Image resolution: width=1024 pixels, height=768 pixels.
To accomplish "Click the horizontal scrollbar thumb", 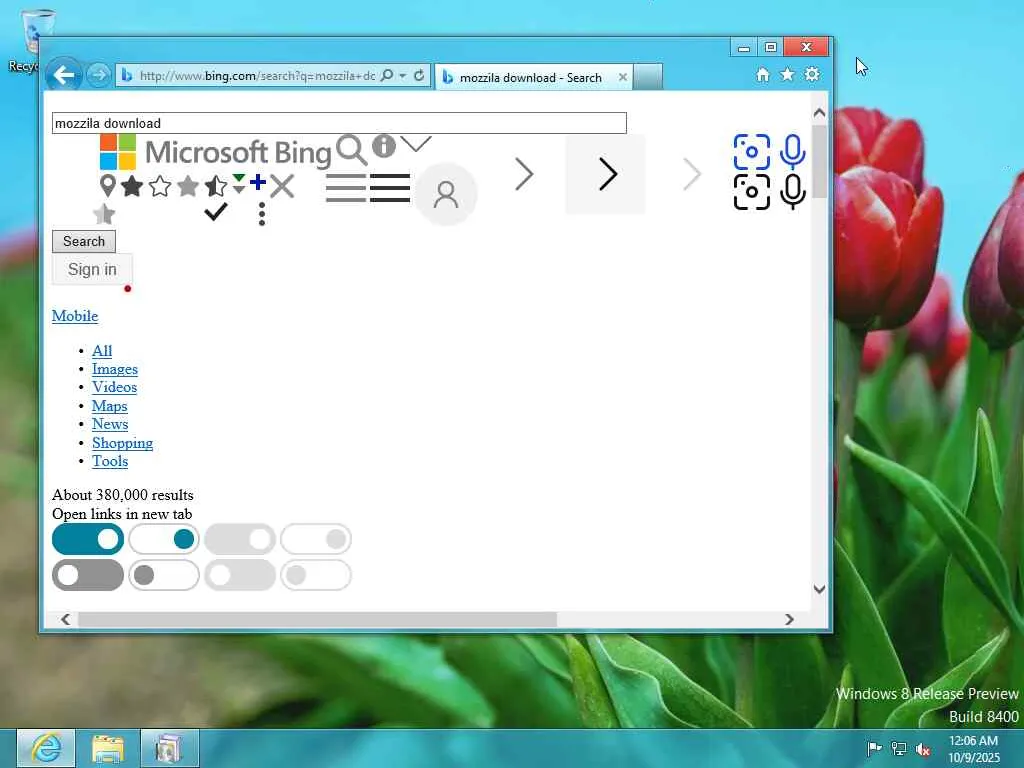I will click(317, 619).
